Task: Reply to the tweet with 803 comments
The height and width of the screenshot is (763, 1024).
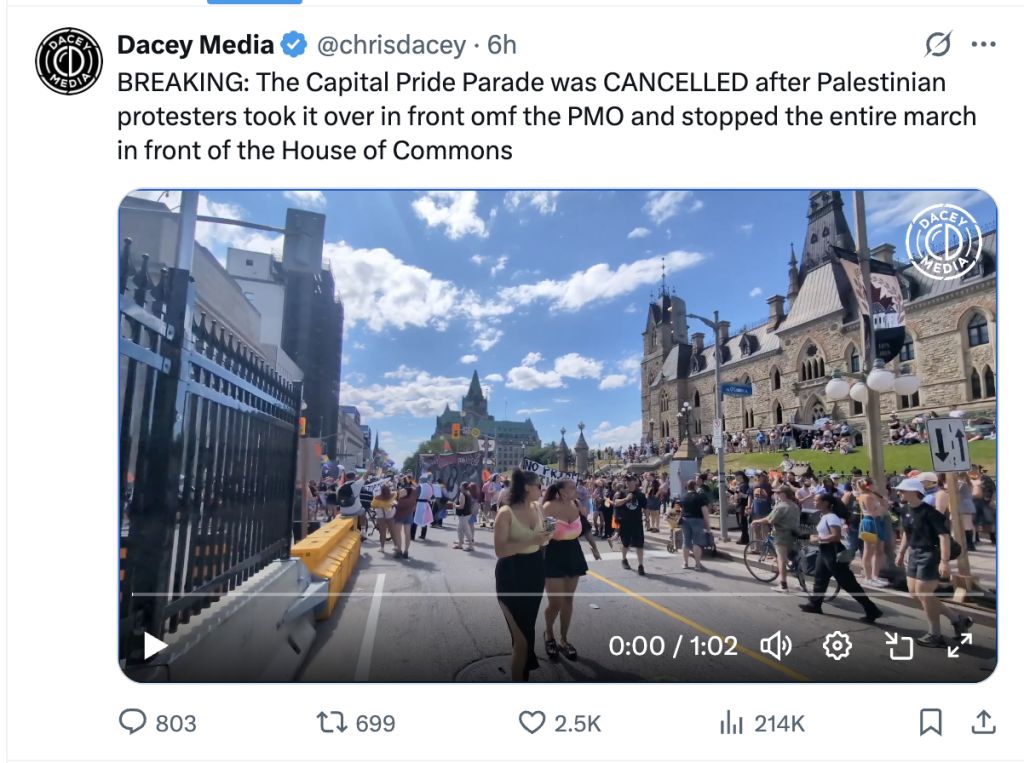Action: click(157, 722)
